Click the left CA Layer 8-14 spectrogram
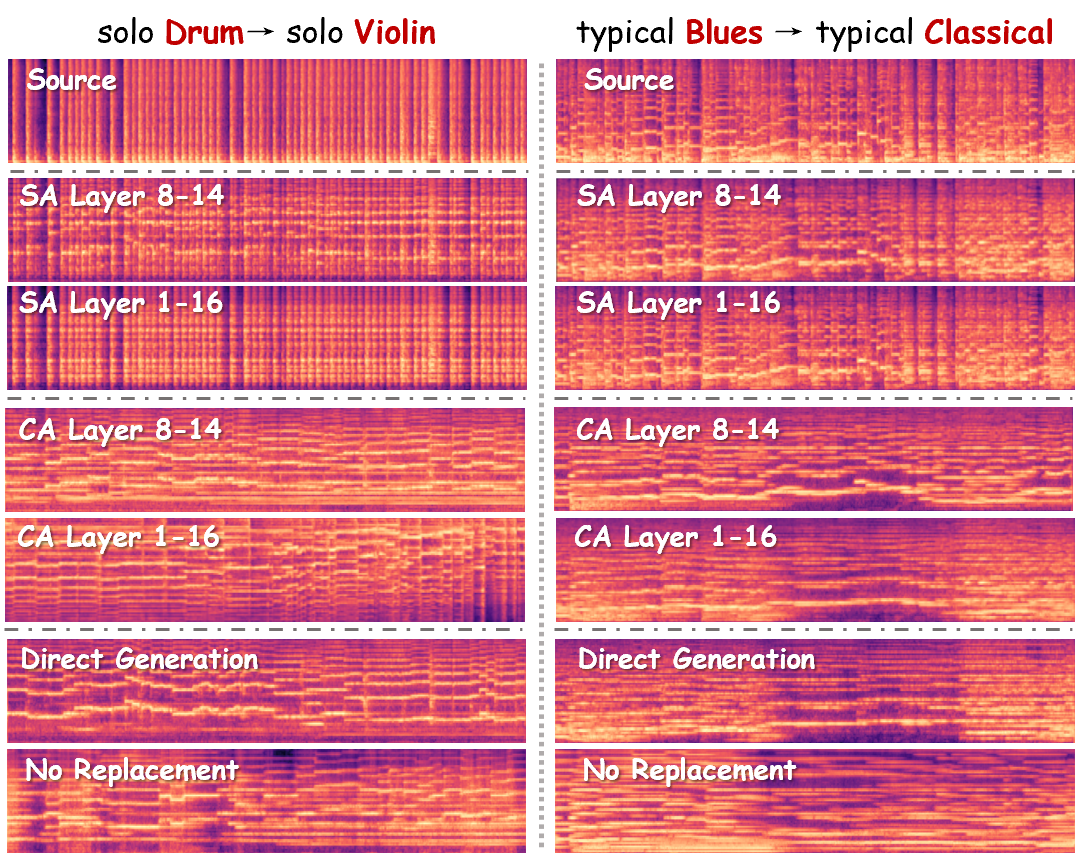Image resolution: width=1076 pixels, height=853 pixels. point(265,459)
